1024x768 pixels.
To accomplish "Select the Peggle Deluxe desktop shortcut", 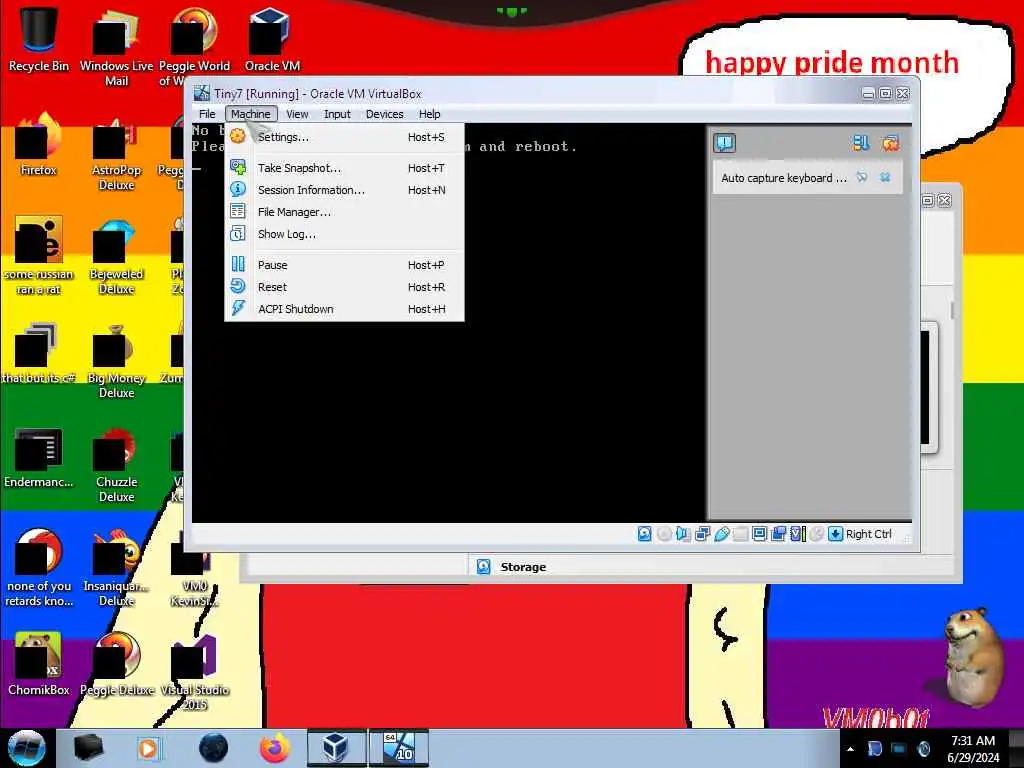I will tap(116, 663).
